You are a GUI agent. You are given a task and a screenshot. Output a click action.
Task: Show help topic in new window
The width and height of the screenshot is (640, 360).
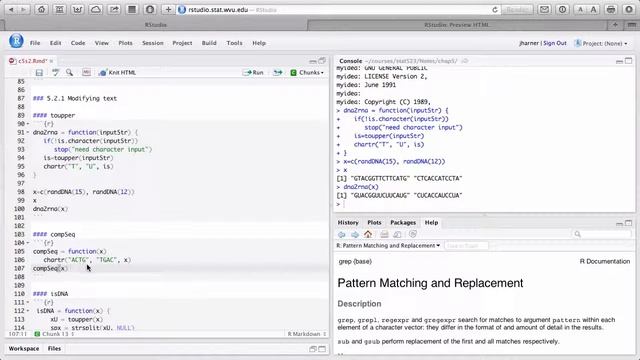click(397, 234)
